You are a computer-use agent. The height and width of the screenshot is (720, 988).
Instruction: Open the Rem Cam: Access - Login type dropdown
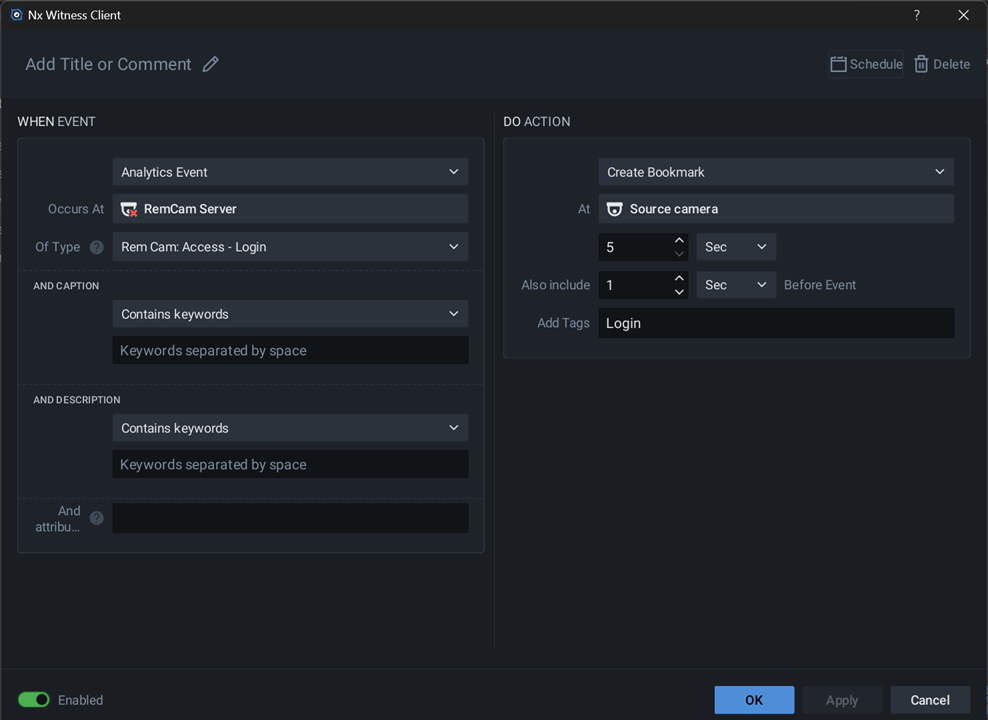pyautogui.click(x=290, y=247)
